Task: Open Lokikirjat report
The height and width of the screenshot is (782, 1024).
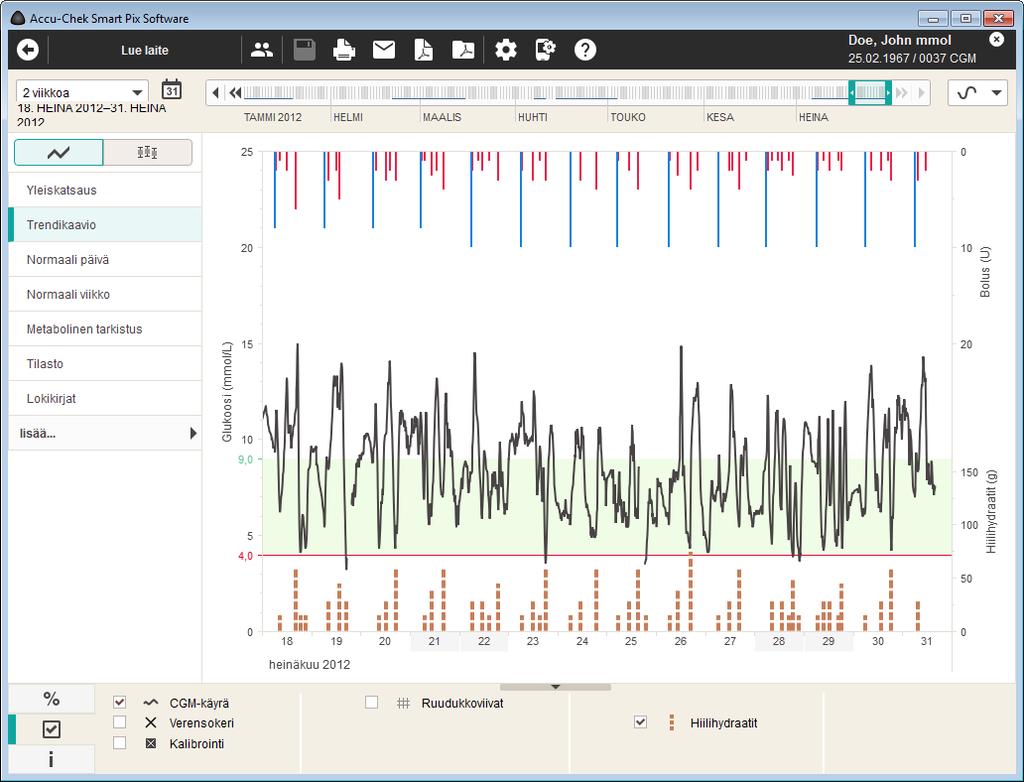Action: click(104, 399)
